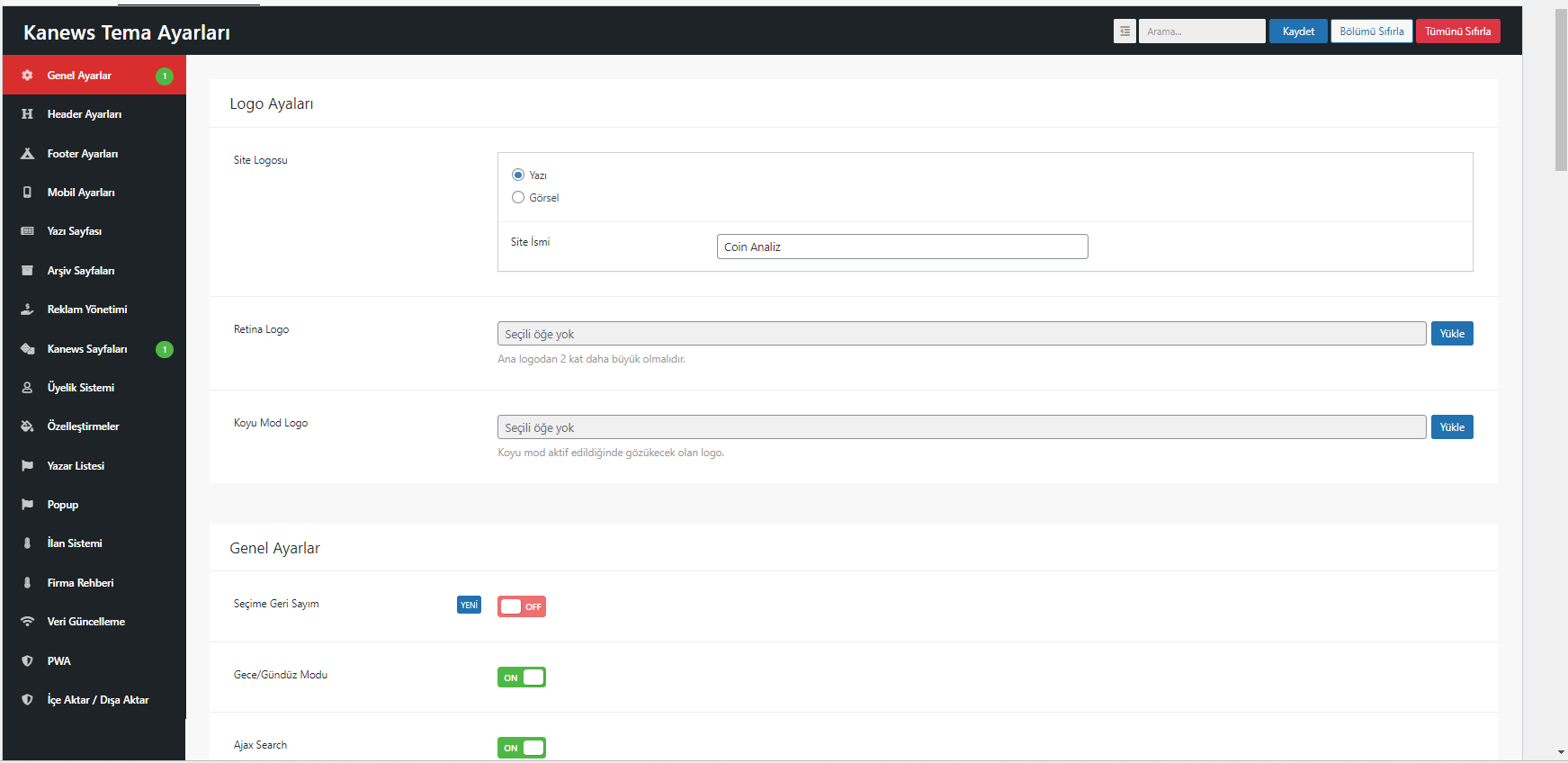The image size is (1568, 763).
Task: Select the Görsel radio option
Action: pos(518,197)
